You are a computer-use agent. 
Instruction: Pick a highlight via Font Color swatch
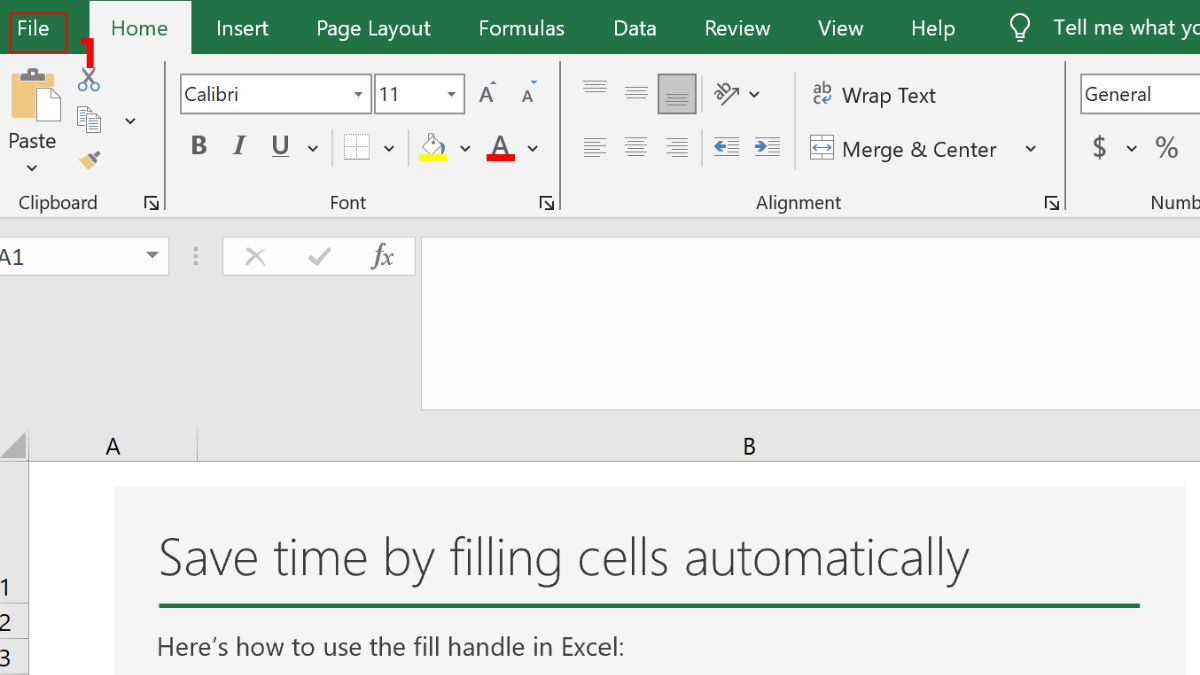500,147
